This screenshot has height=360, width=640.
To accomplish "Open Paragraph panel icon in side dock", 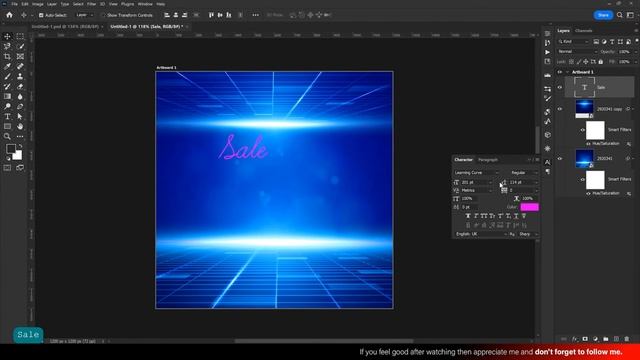I will (547, 172).
